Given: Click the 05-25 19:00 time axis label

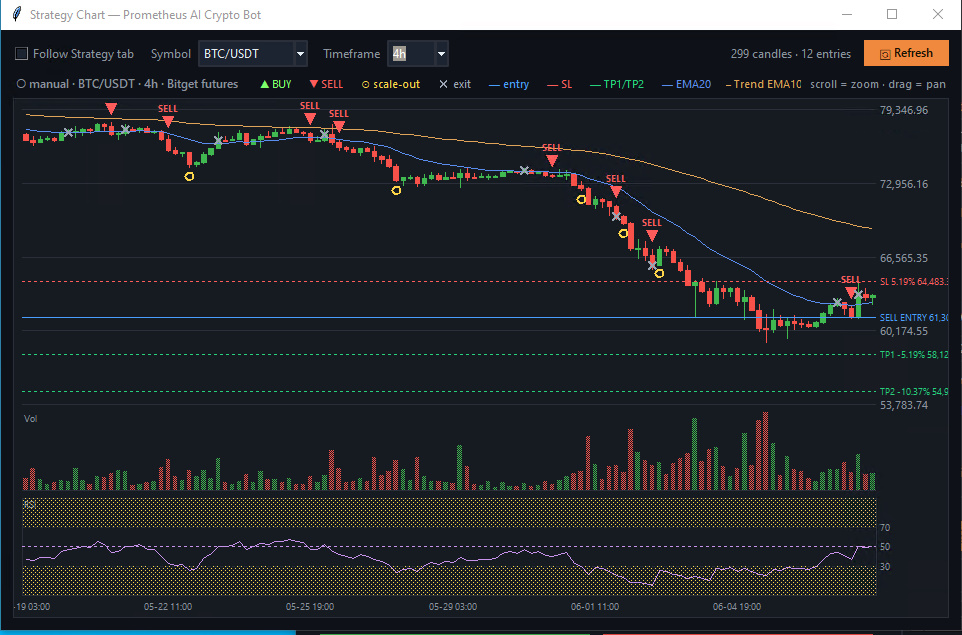Looking at the screenshot, I should (x=310, y=607).
